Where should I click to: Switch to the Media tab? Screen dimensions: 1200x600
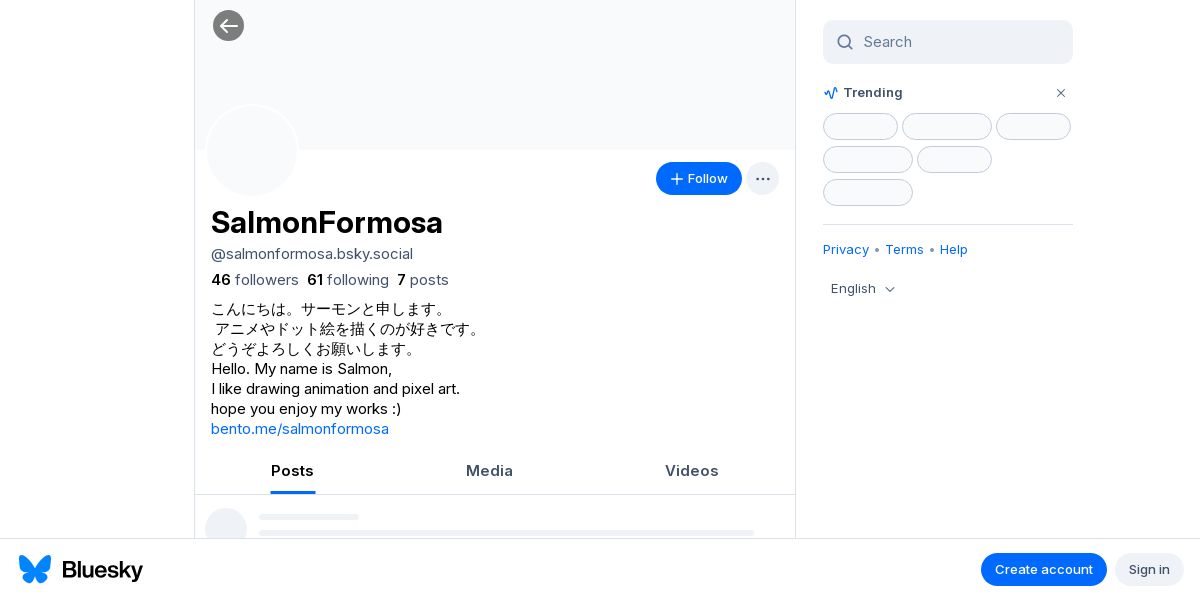pyautogui.click(x=489, y=471)
